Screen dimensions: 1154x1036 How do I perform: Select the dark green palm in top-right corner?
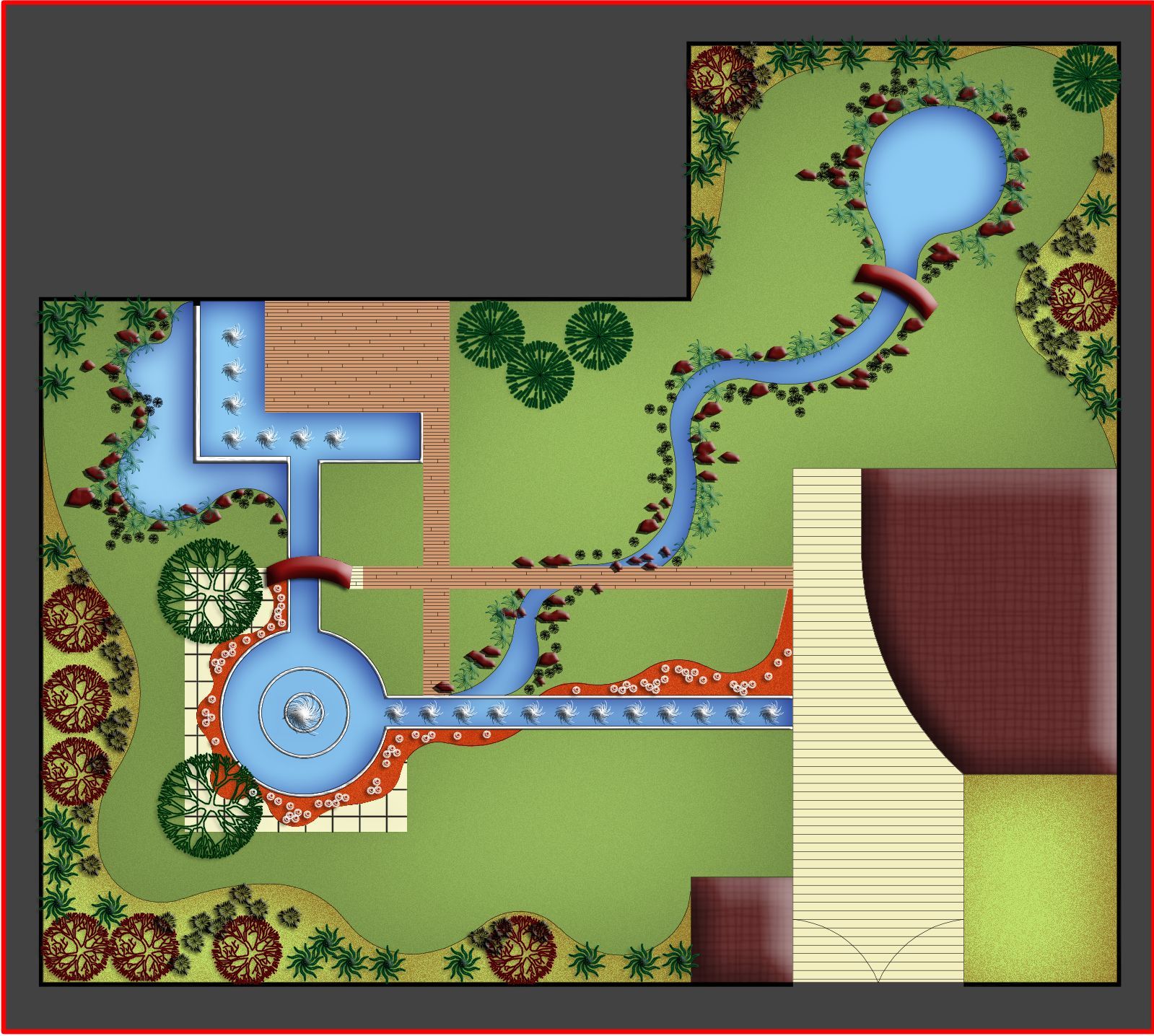click(1086, 78)
